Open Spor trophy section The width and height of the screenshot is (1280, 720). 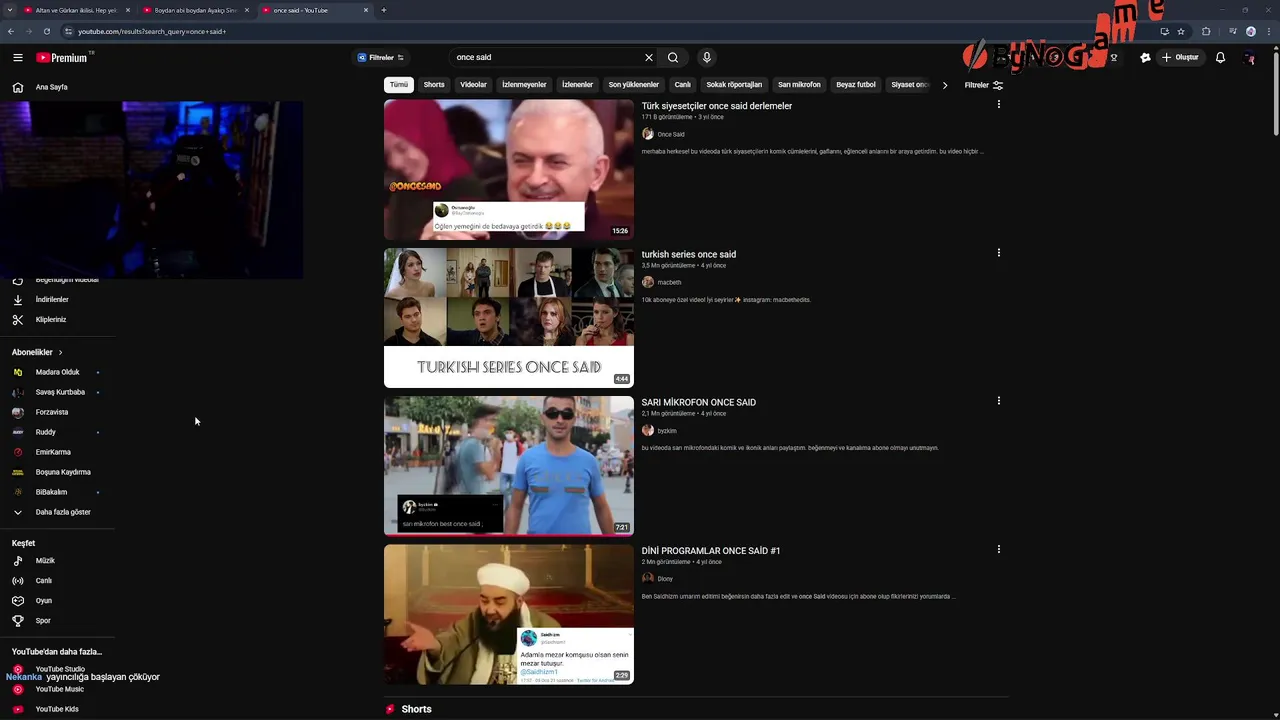(43, 621)
